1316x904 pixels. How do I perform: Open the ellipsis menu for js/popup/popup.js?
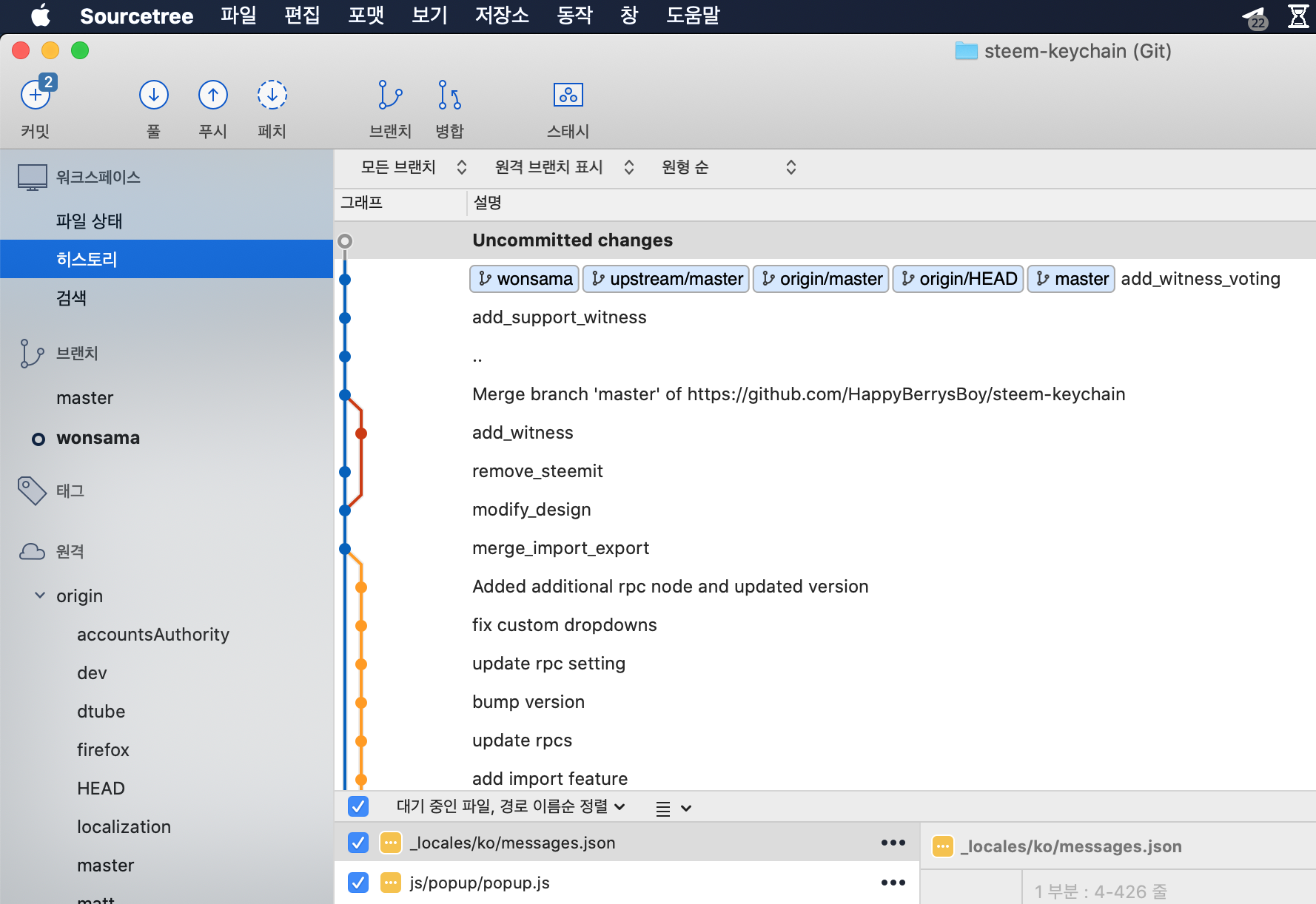[x=893, y=883]
